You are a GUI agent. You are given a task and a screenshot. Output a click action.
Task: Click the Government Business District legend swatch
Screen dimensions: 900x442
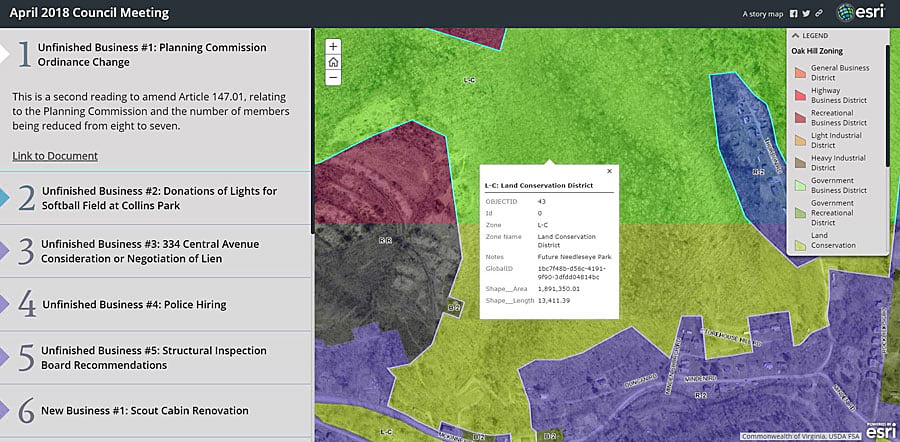coord(800,185)
